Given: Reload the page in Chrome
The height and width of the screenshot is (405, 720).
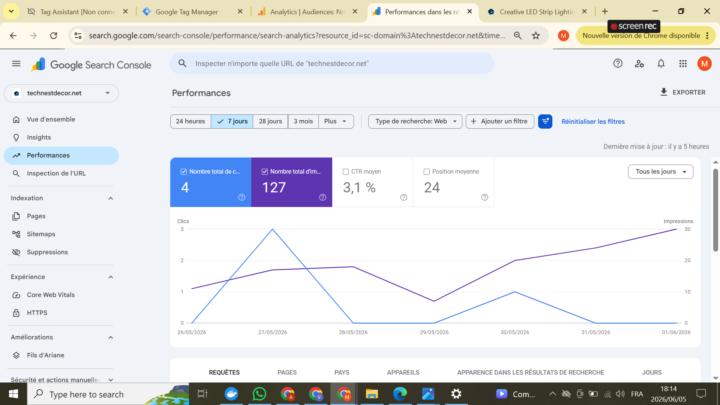Looking at the screenshot, I should tap(54, 35).
